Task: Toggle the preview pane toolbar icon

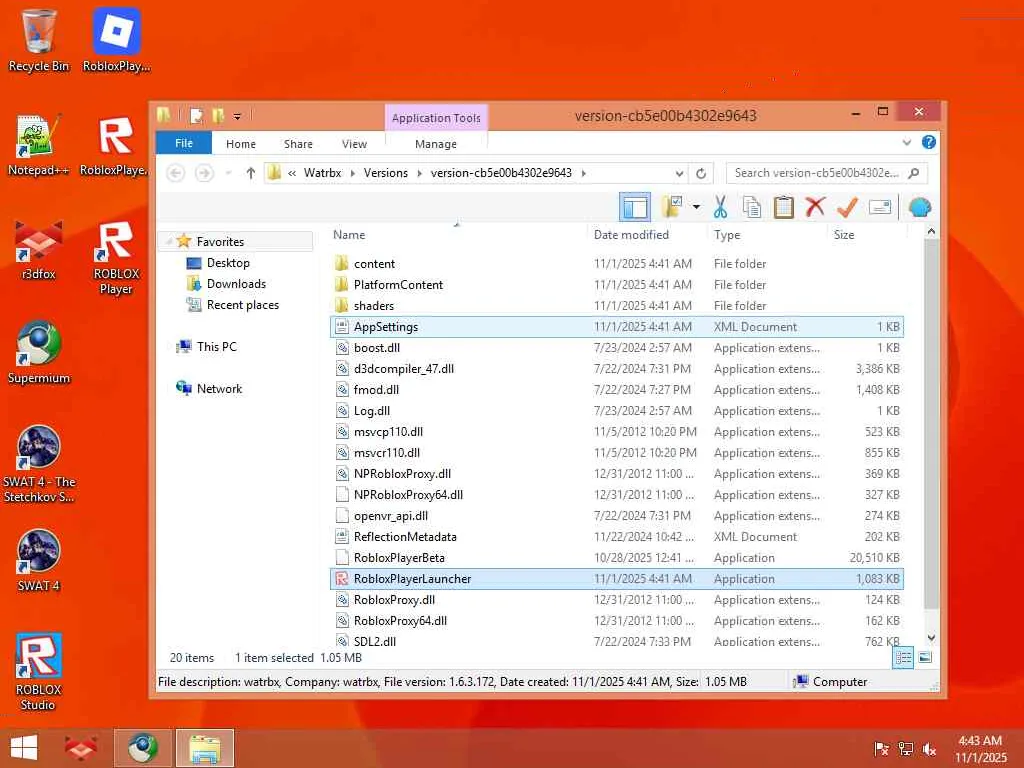Action: (635, 208)
